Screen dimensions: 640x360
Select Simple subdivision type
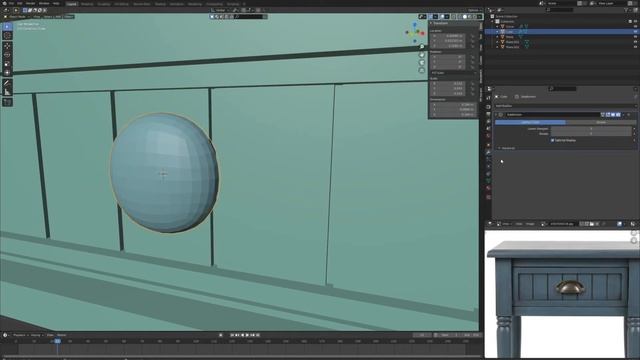[601, 122]
